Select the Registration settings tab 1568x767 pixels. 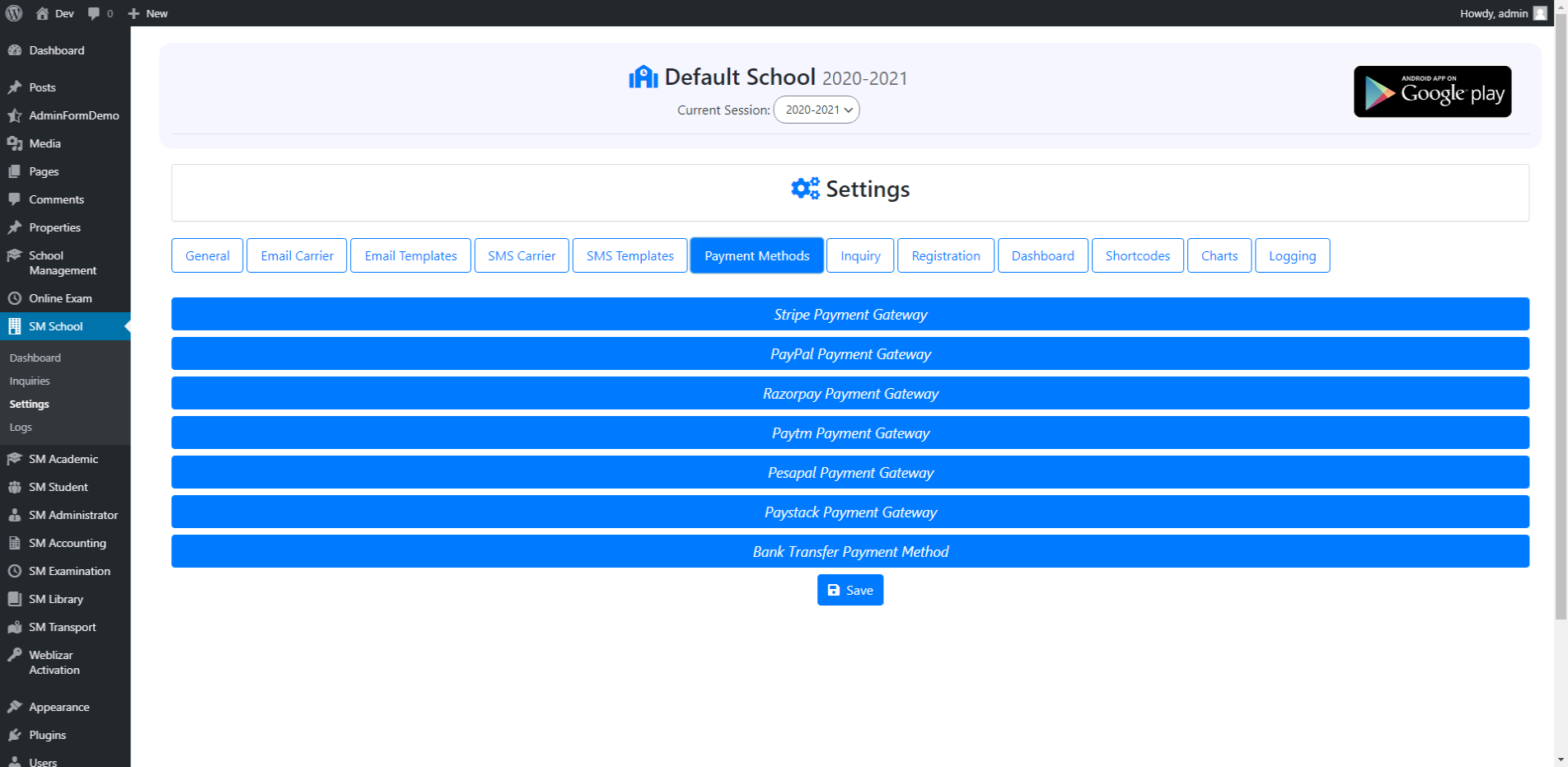click(x=945, y=255)
